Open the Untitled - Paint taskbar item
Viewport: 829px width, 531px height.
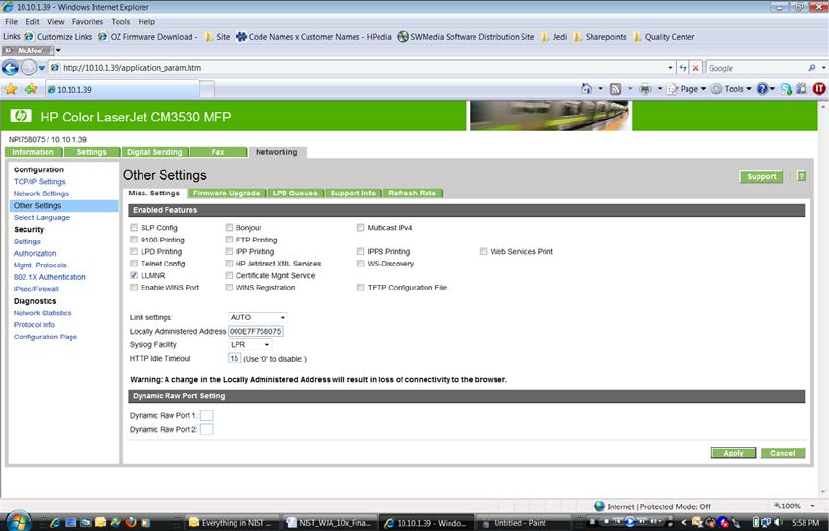coord(523,523)
